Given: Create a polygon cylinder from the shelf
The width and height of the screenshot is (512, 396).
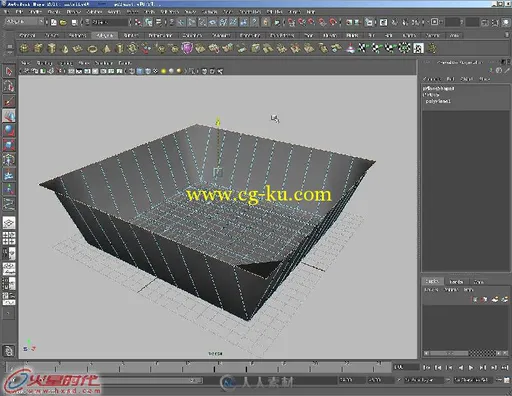Looking at the screenshot, I should point(52,49).
